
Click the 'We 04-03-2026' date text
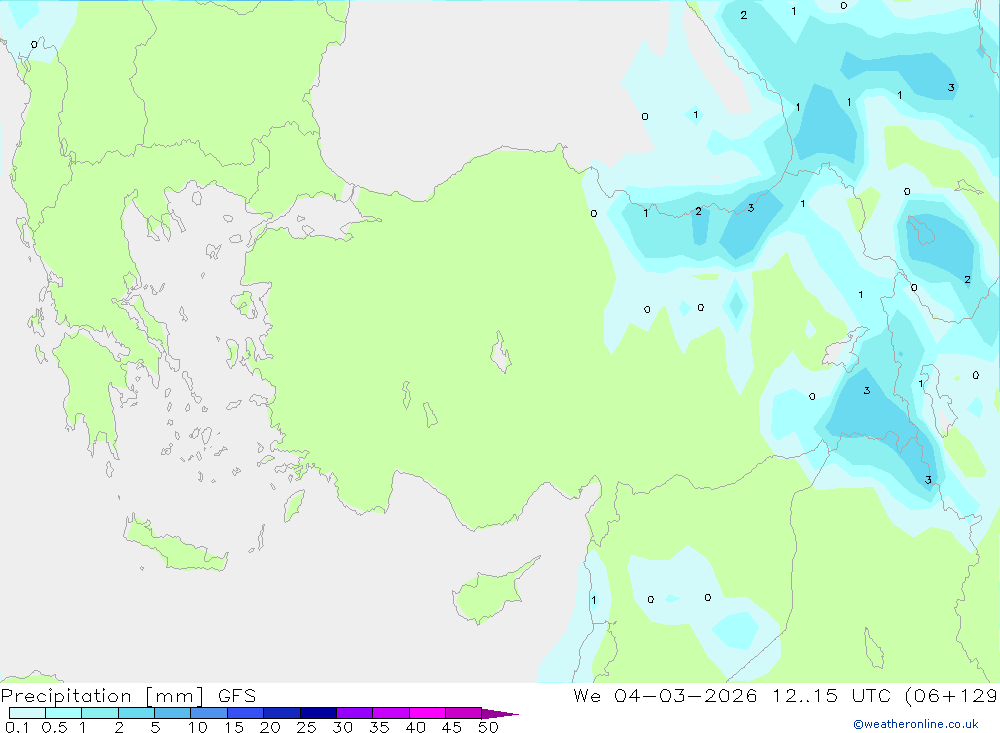point(665,696)
